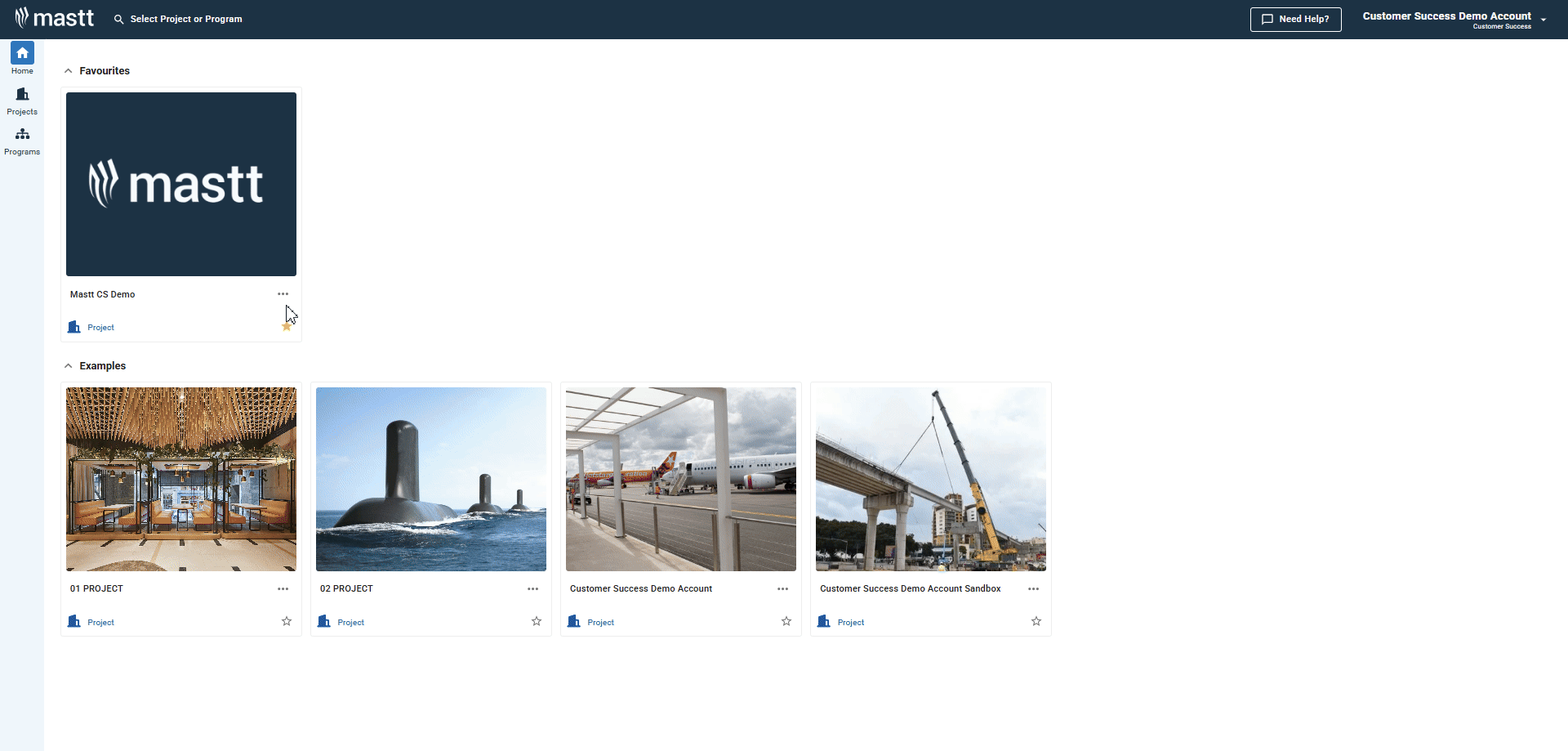
Task: Open options menu for 01 PROJECT
Action: (x=283, y=589)
